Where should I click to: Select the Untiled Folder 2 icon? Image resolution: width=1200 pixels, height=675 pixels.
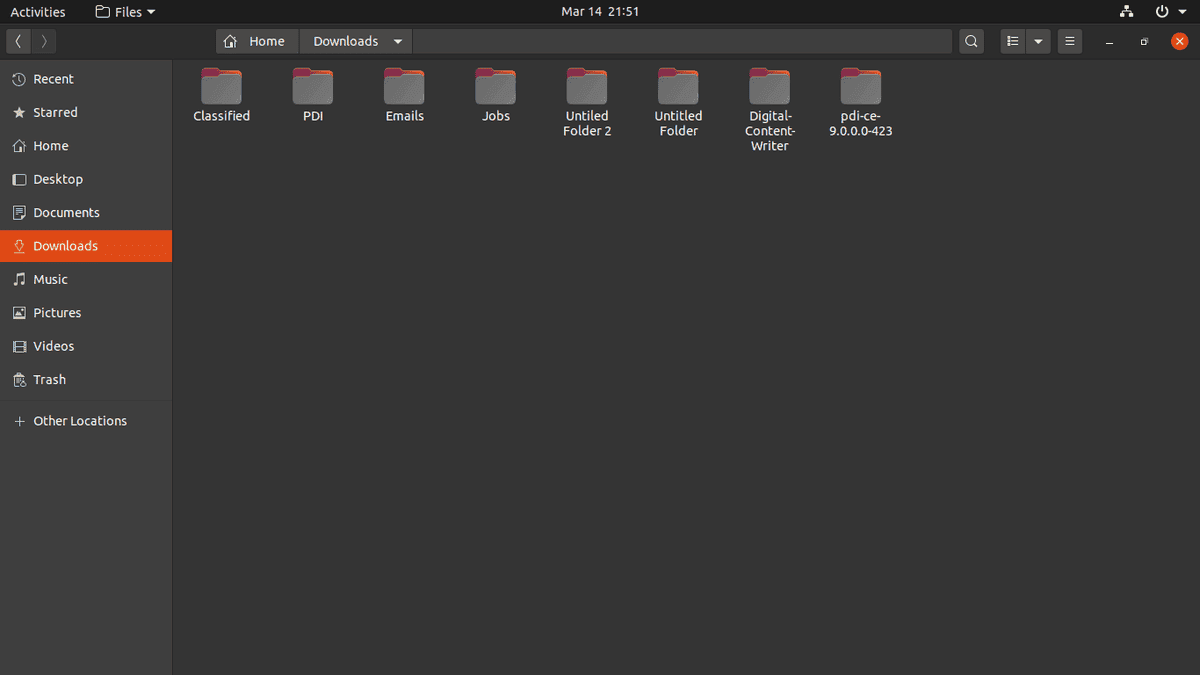(x=587, y=86)
